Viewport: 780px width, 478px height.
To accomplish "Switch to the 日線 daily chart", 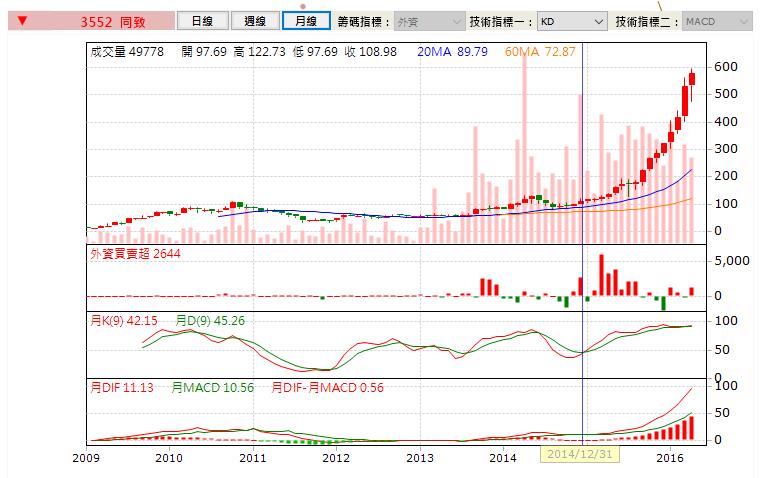I will pyautogui.click(x=201, y=21).
